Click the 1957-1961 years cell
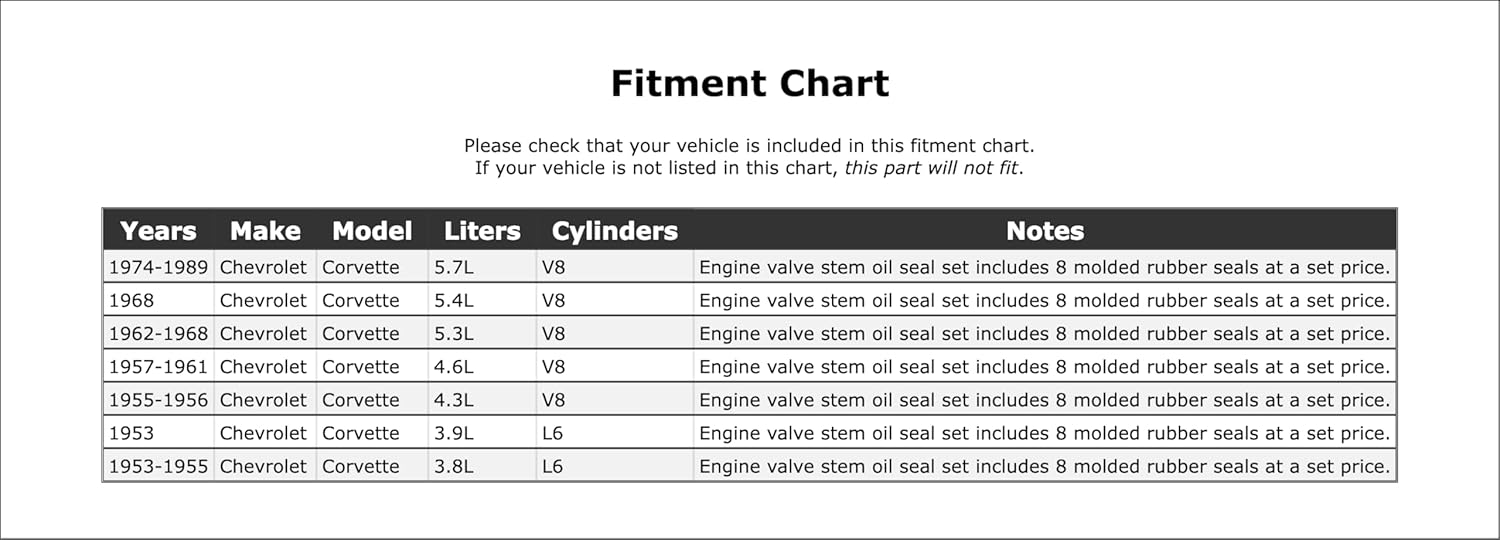1500x540 pixels. coord(158,367)
